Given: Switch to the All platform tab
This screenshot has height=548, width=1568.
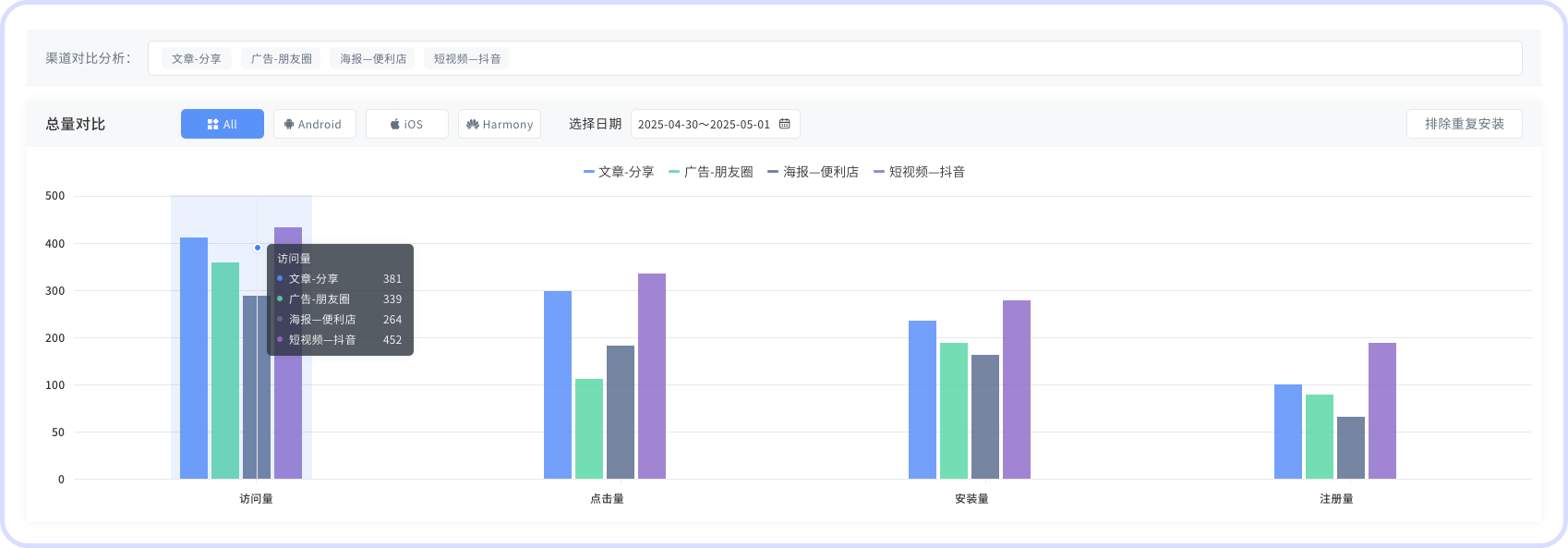Looking at the screenshot, I should coord(223,124).
